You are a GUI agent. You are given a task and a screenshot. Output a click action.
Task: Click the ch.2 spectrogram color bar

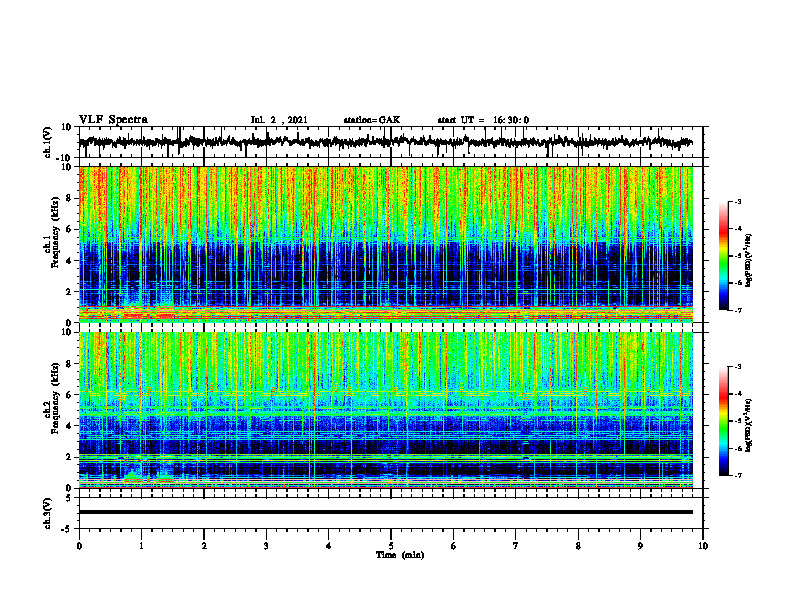(x=724, y=421)
